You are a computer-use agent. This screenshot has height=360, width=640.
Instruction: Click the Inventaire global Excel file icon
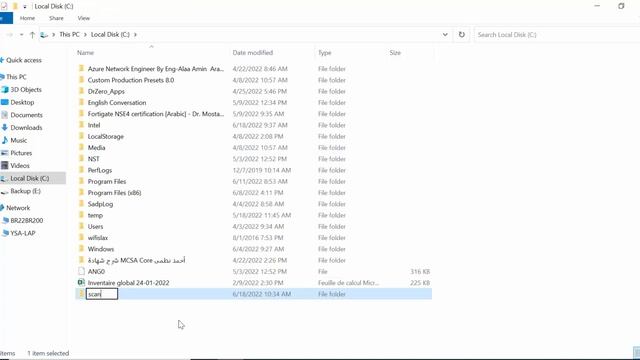tap(81, 282)
